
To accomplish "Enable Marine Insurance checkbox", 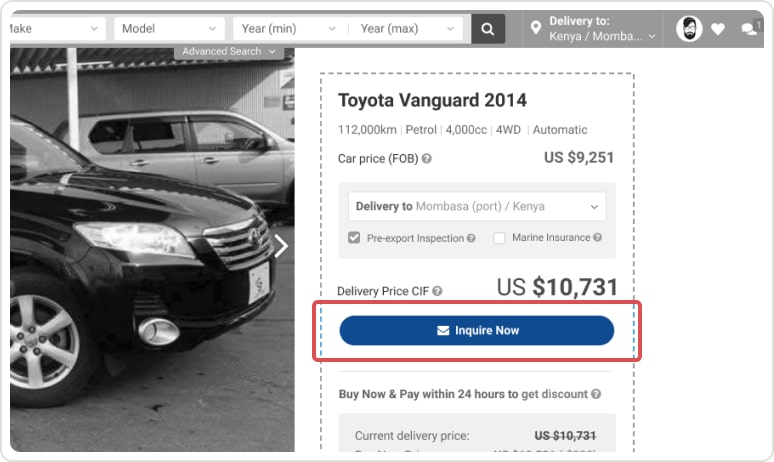I will [x=500, y=238].
